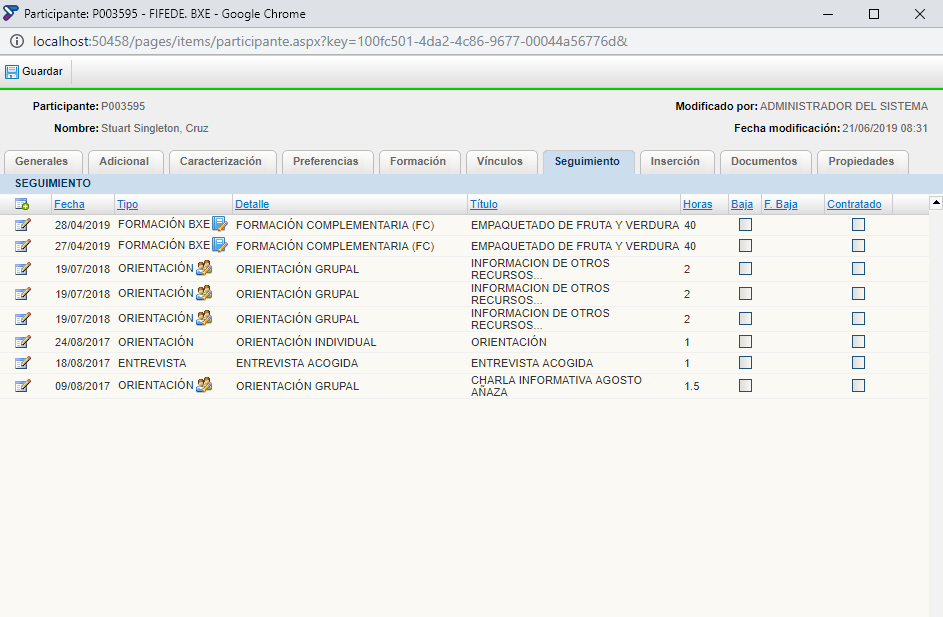Image resolution: width=943 pixels, height=617 pixels.
Task: Click the page info icon in address bar
Action: (x=17, y=41)
